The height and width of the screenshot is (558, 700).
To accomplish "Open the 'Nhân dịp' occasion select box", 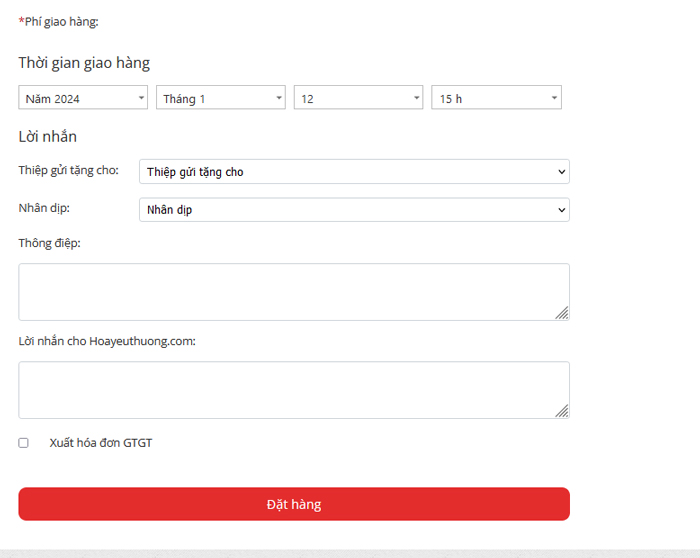I will [x=354, y=210].
